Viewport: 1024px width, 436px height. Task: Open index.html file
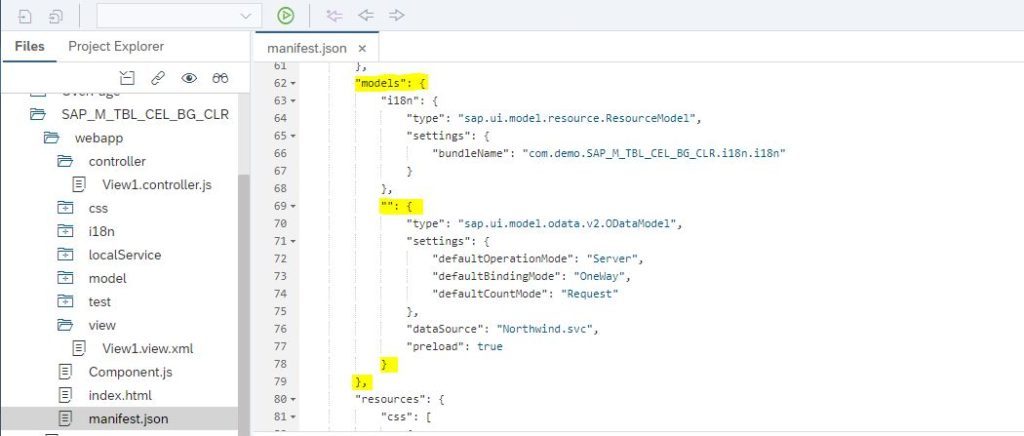click(x=120, y=396)
